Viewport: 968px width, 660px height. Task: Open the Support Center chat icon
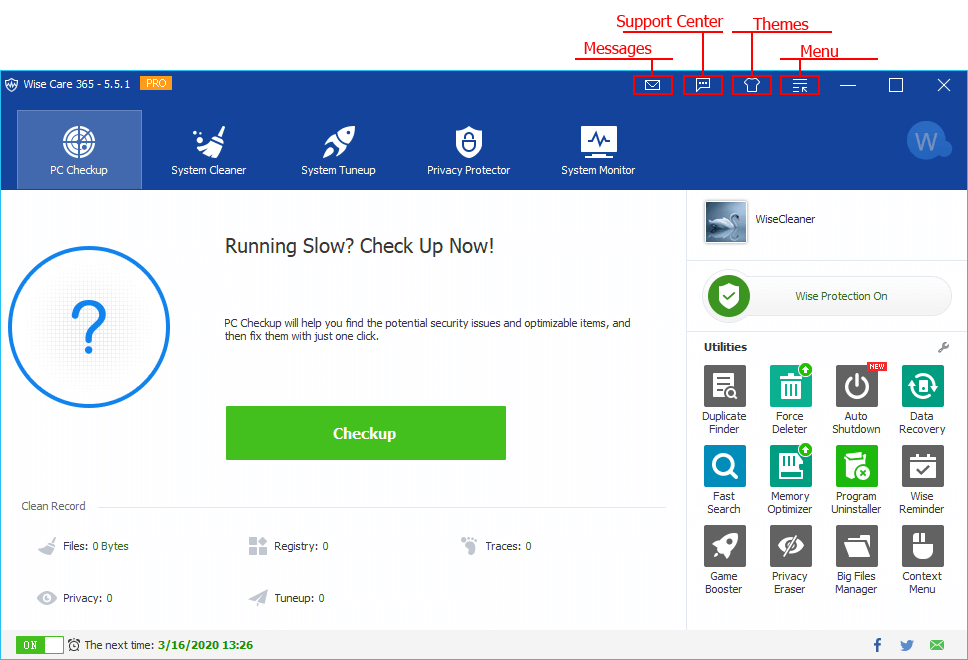pyautogui.click(x=703, y=86)
